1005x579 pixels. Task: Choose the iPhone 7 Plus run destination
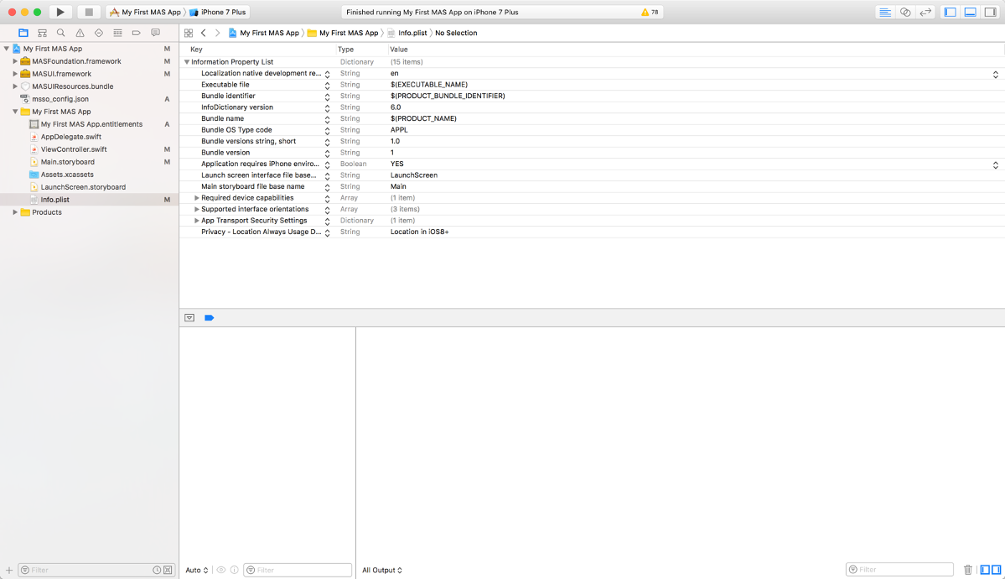point(218,12)
